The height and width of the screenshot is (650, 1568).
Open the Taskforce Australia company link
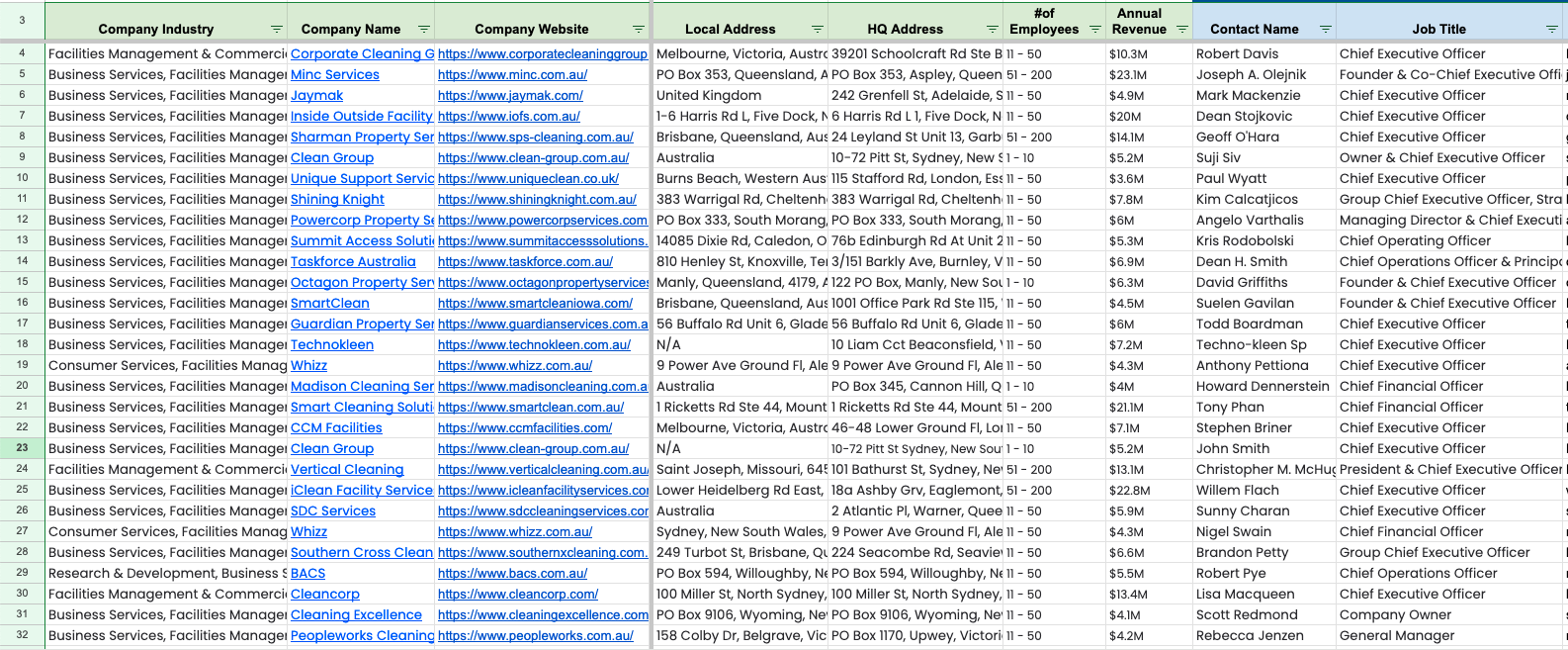tap(353, 262)
